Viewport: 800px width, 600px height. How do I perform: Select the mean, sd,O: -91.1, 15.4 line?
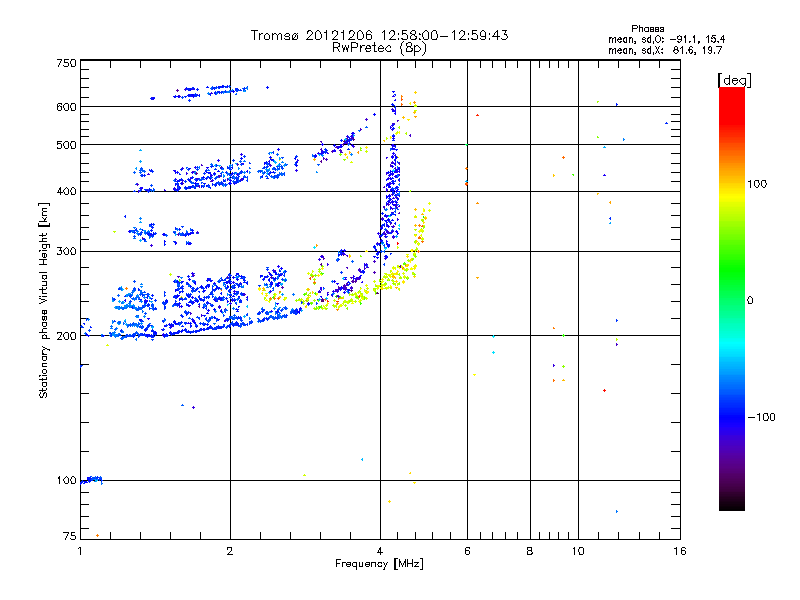(666, 39)
